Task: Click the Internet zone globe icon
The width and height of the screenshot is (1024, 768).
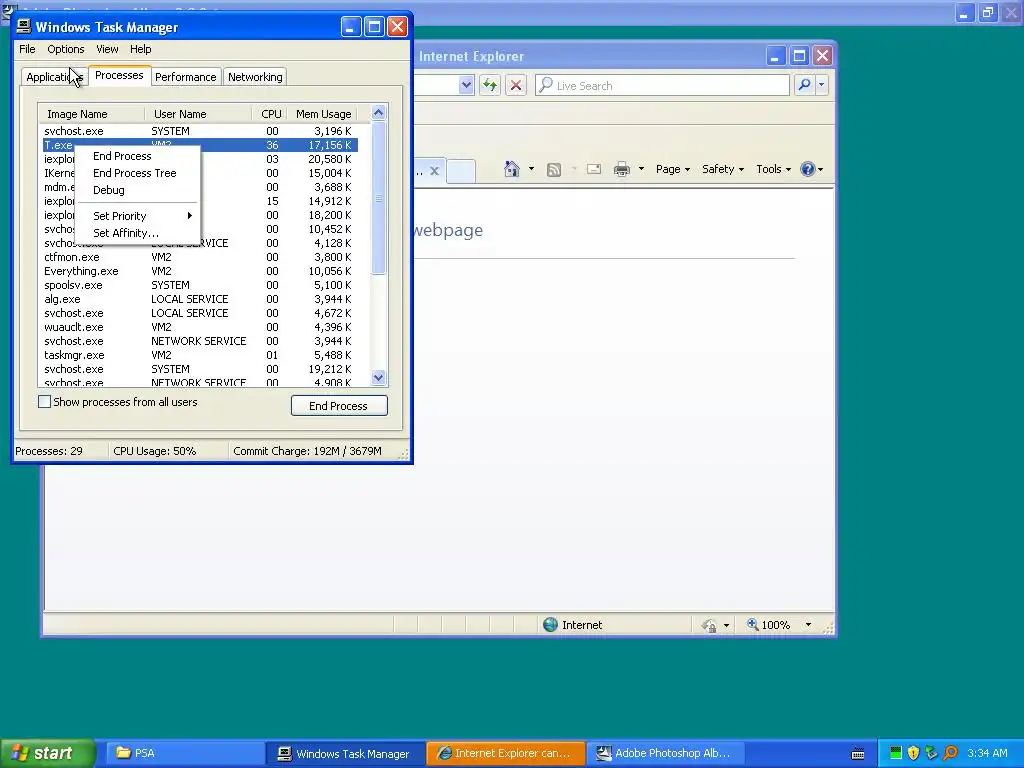Action: coord(551,624)
